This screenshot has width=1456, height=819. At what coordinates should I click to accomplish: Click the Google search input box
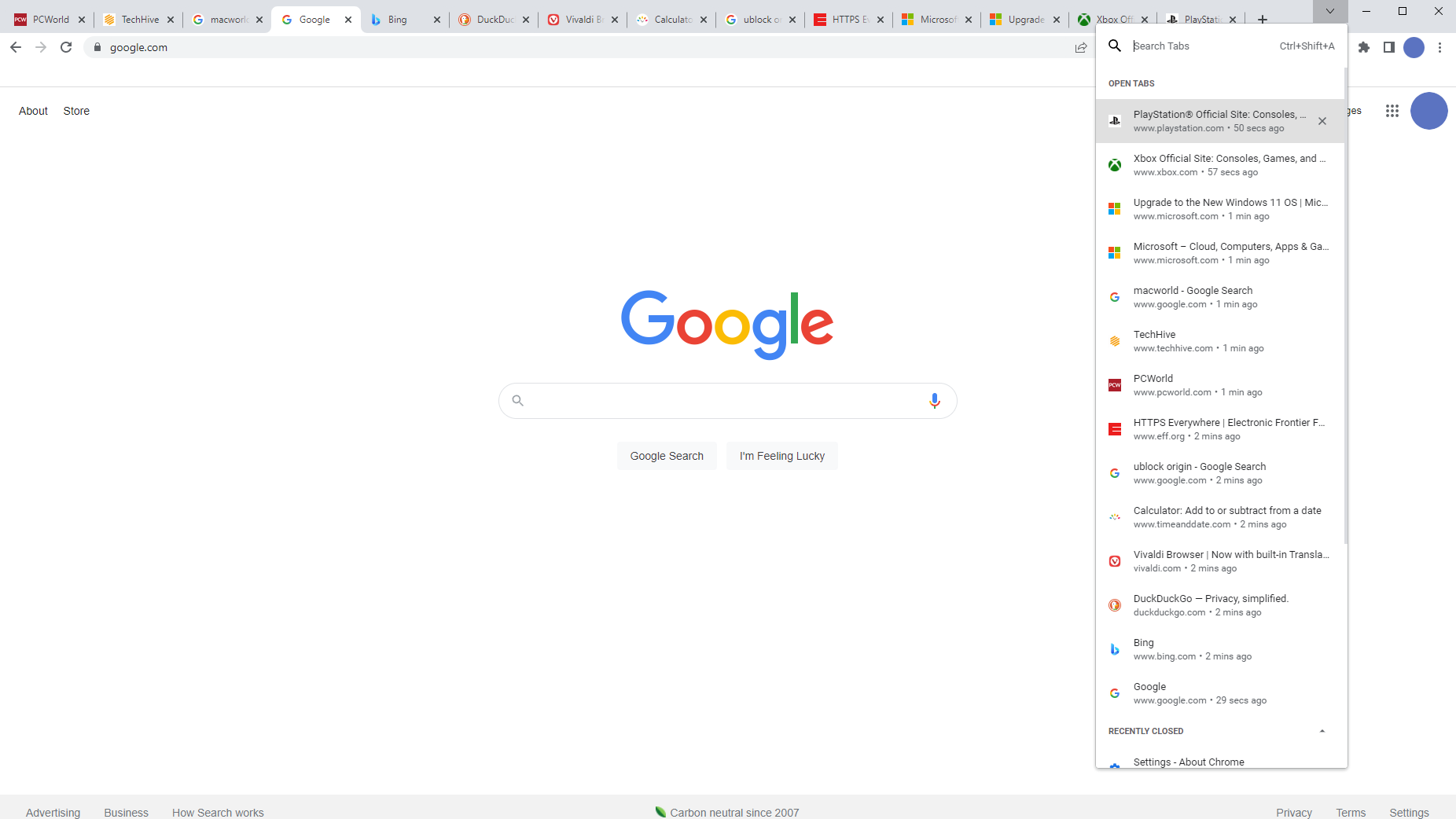pyautogui.click(x=727, y=401)
